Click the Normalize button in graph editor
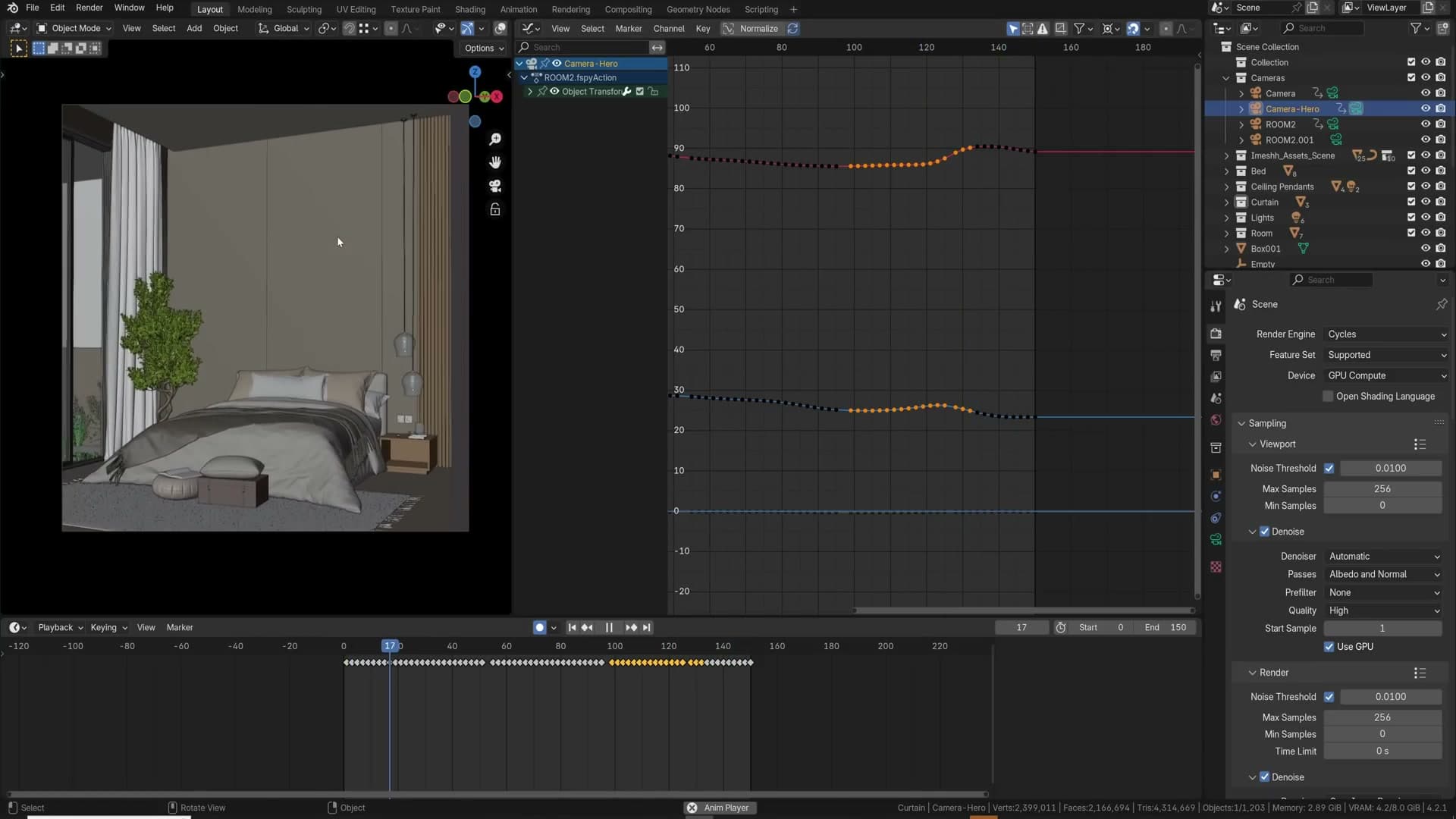Screen dimensions: 1456x819 pos(751,29)
